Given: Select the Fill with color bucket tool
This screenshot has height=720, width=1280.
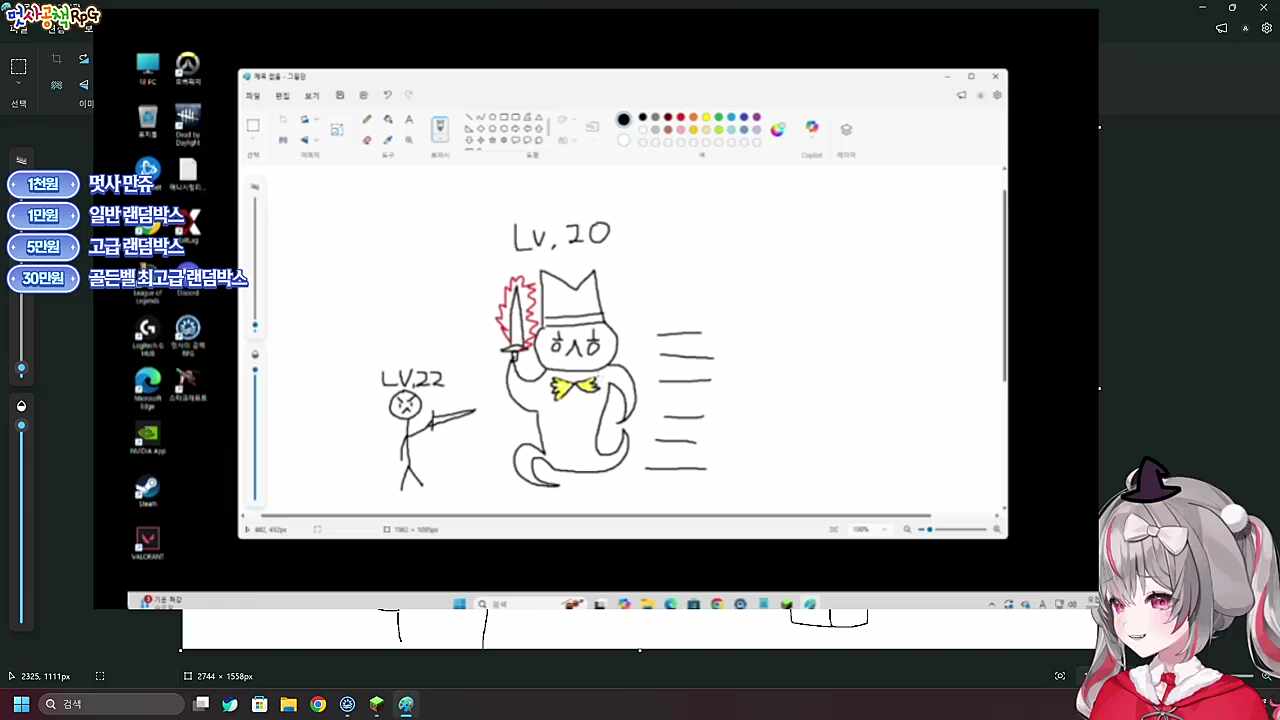Looking at the screenshot, I should 386,118.
